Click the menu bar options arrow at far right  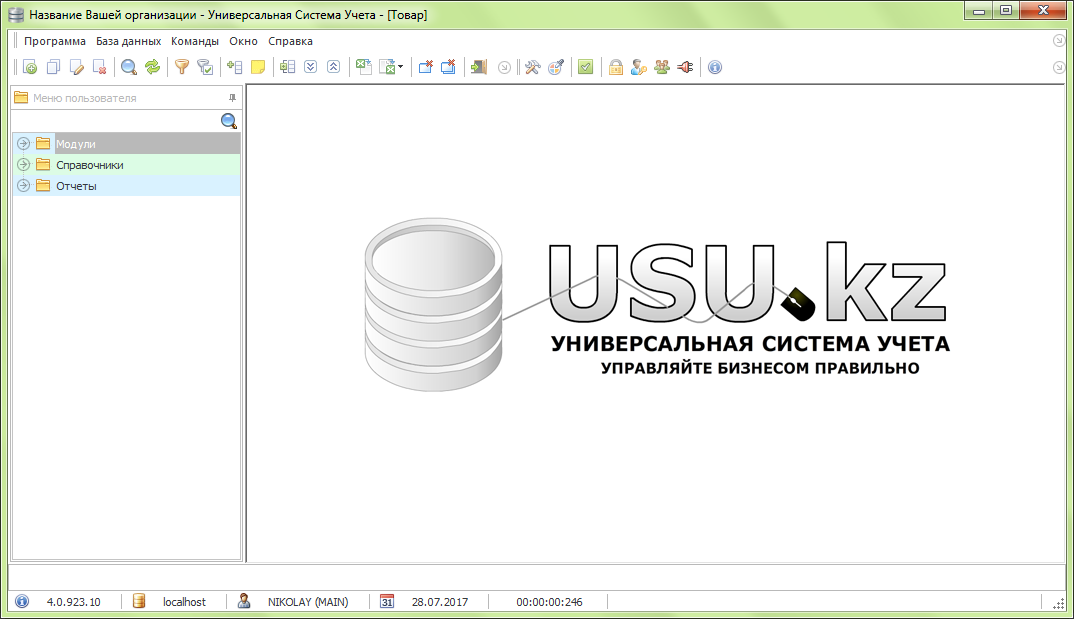[x=1058, y=41]
